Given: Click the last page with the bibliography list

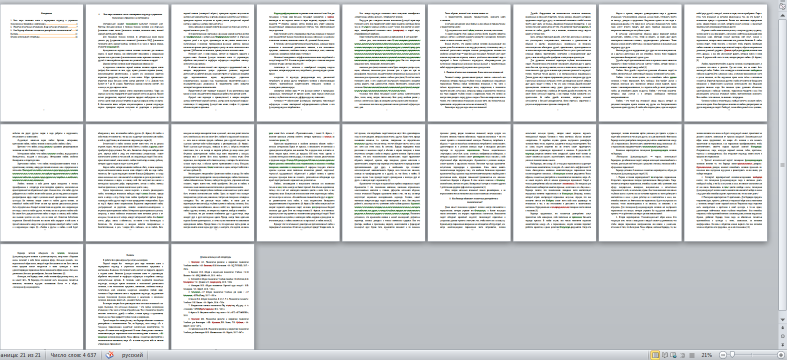Looking at the screenshot, I should click(212, 296).
